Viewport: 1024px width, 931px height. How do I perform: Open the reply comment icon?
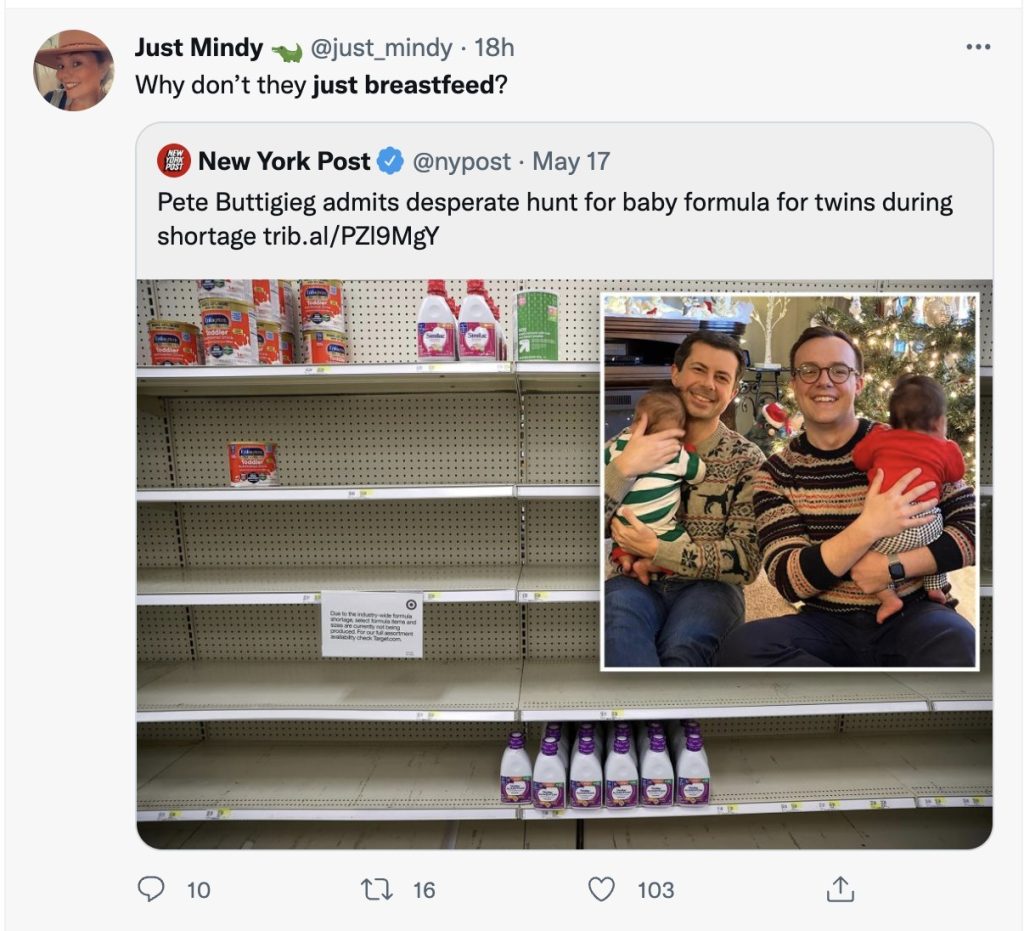[x=151, y=889]
